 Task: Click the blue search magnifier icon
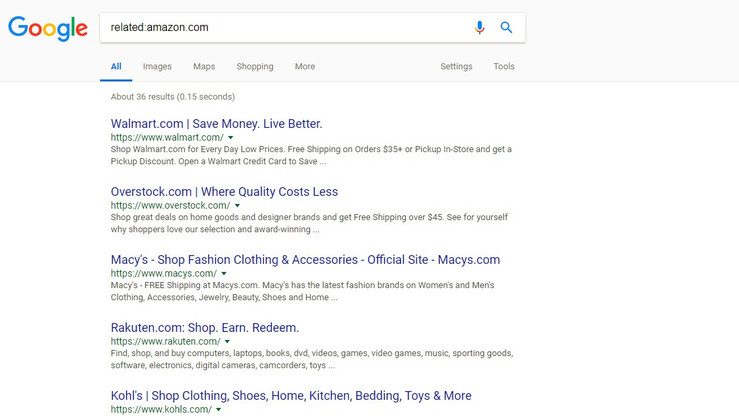click(x=506, y=27)
